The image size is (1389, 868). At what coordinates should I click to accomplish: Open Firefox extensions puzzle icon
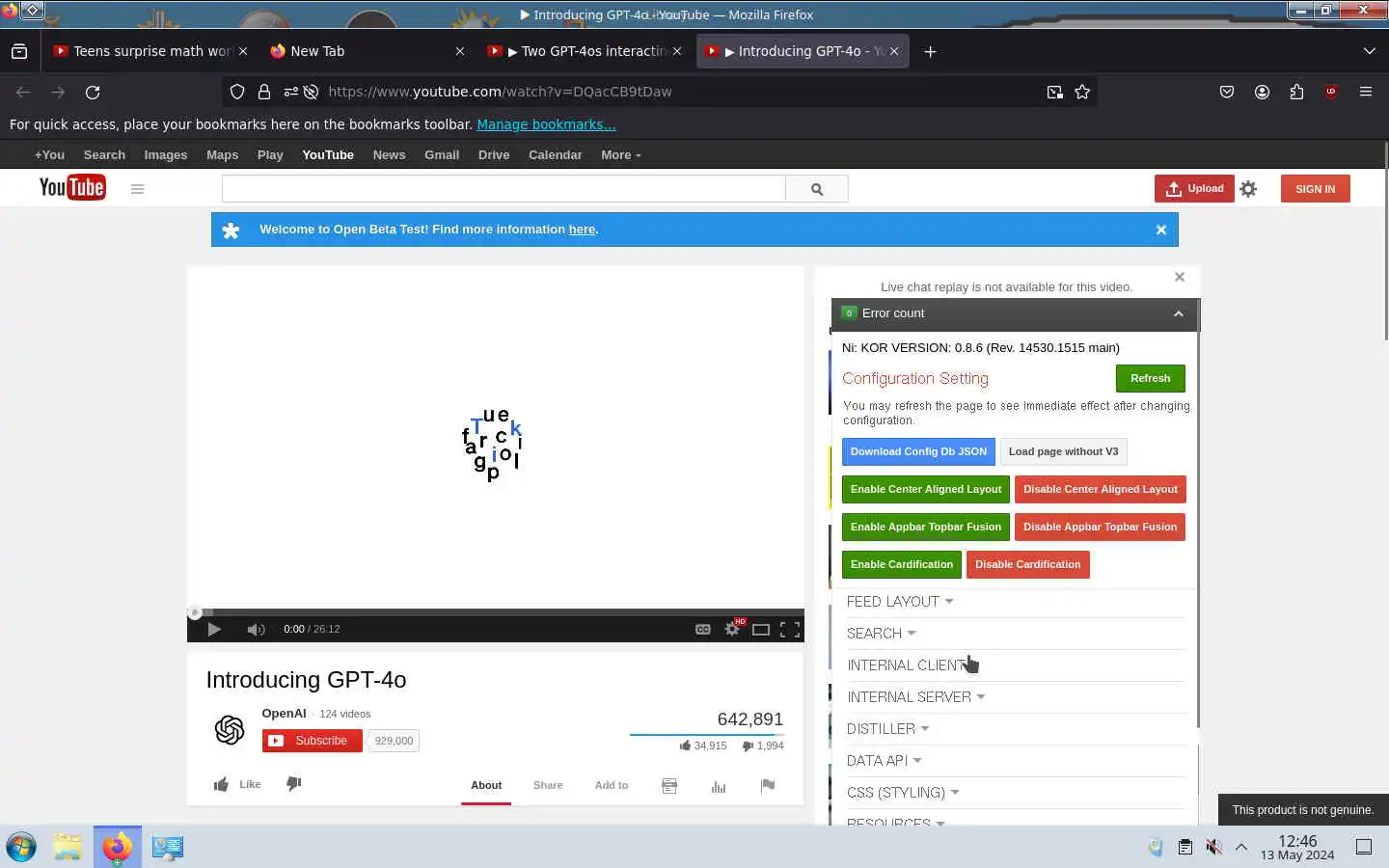point(1296,92)
